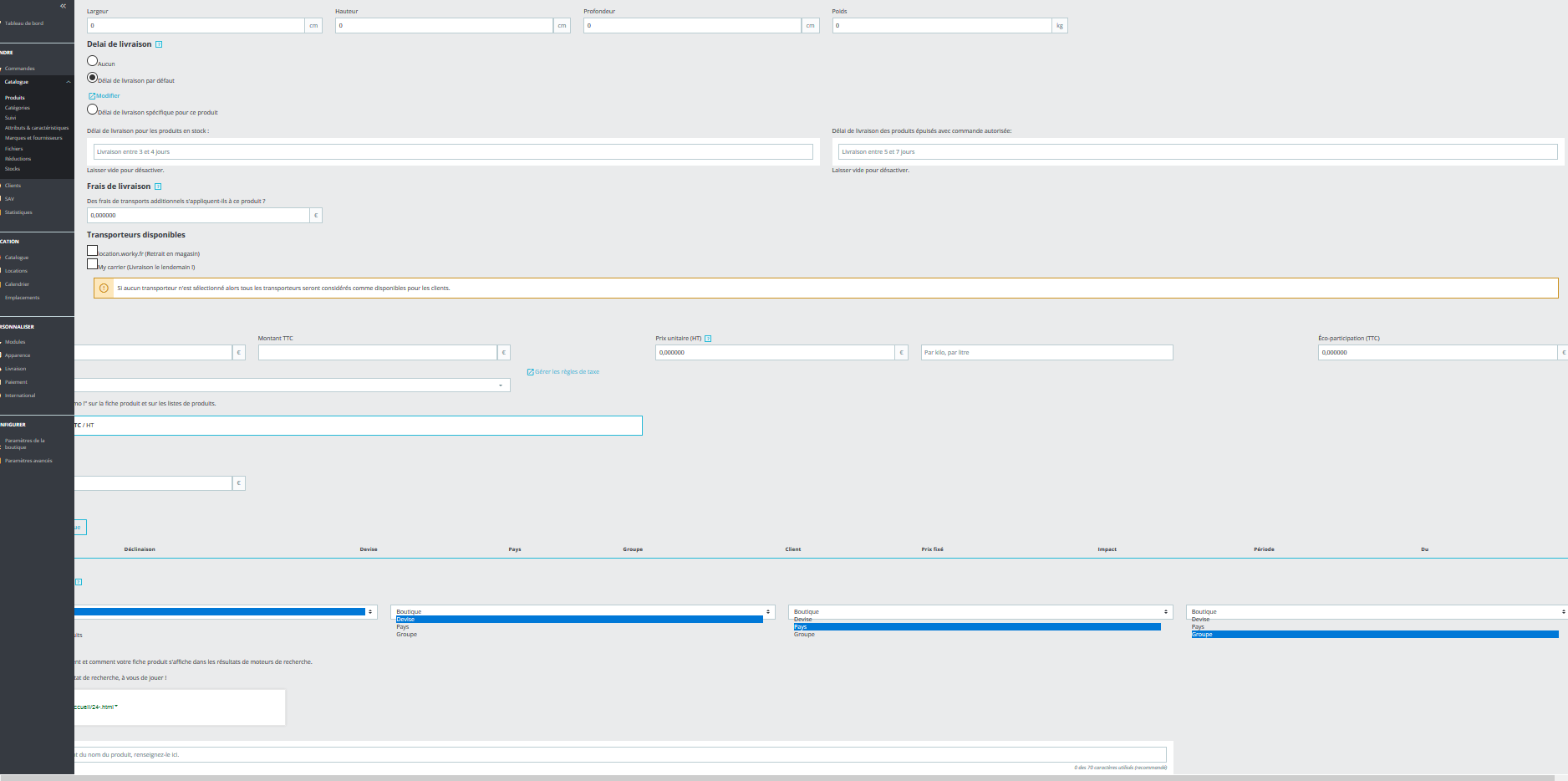
Task: Open Statistiques in the sidebar
Action: pyautogui.click(x=18, y=212)
